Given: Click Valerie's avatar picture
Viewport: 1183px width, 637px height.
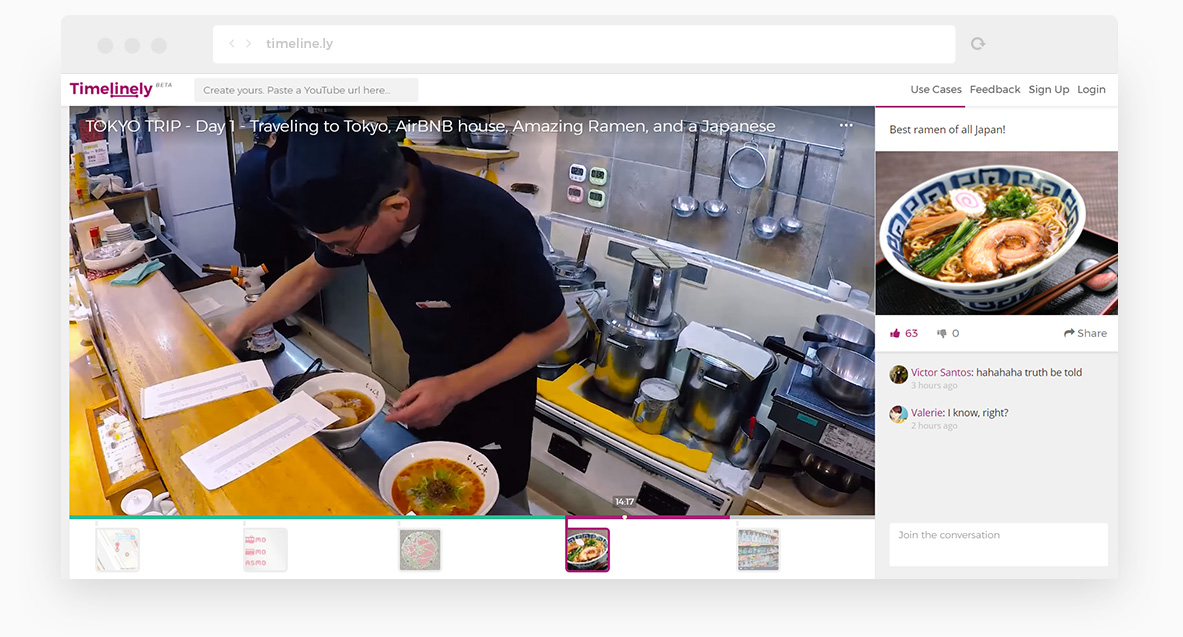Looking at the screenshot, I should coord(898,414).
